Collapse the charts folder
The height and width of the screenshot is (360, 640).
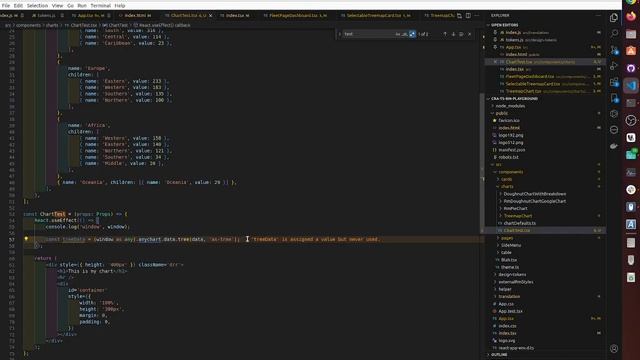[507, 187]
